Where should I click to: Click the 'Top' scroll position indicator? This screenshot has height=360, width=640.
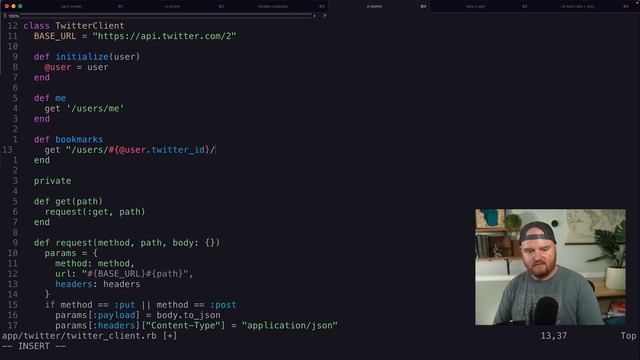(628, 336)
